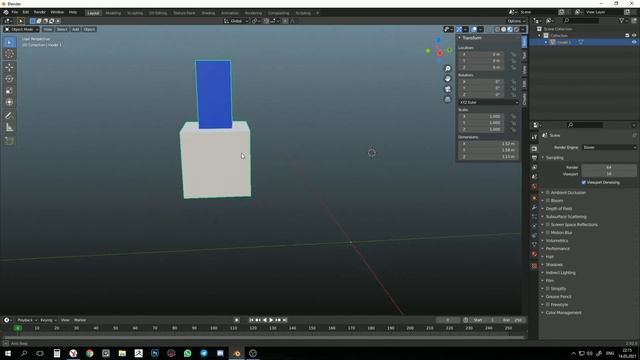Open the File menu
The height and width of the screenshot is (360, 640).
[x=15, y=12]
